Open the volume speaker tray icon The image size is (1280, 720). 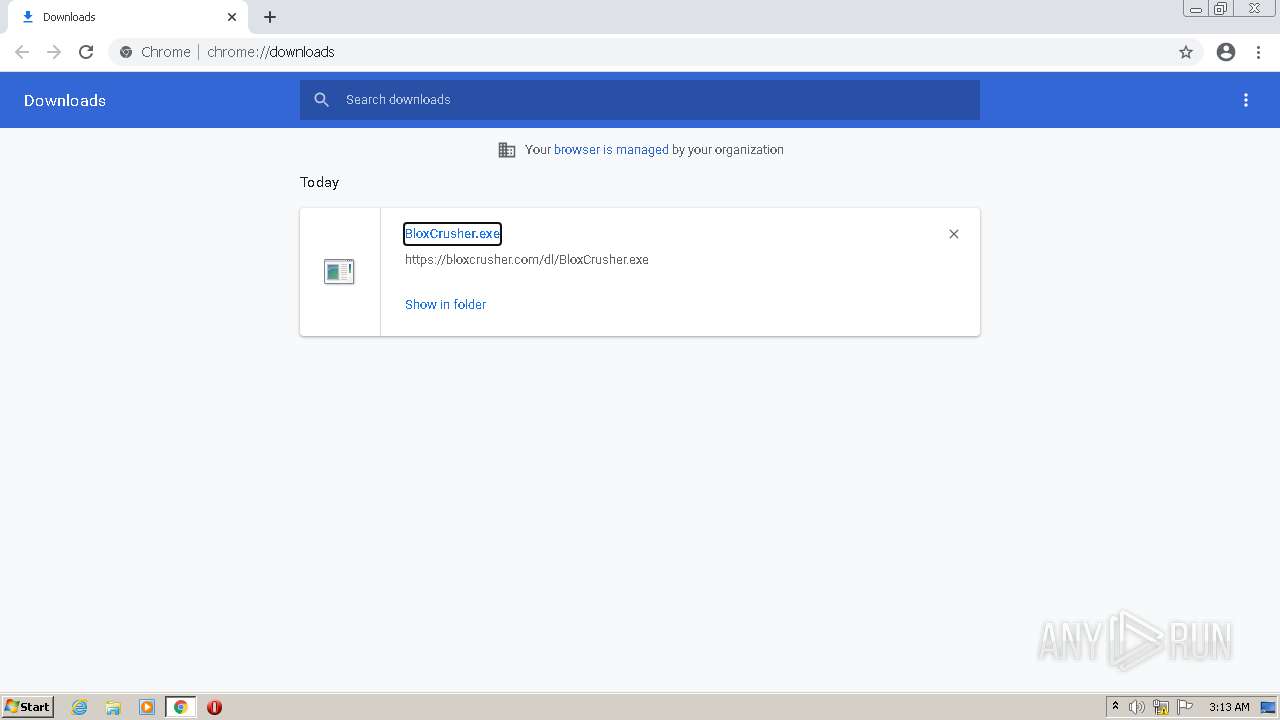click(x=1137, y=707)
